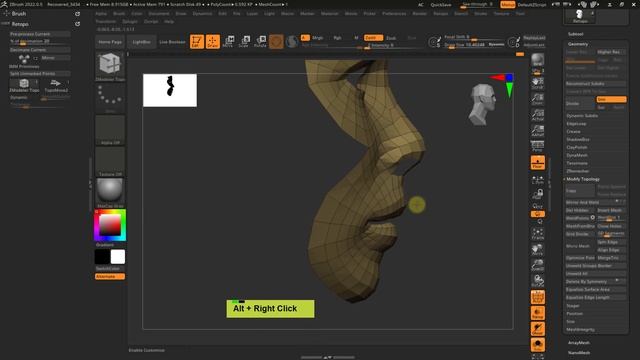The image size is (640, 360).
Task: Activate the Edit mode button
Action: coord(197,42)
